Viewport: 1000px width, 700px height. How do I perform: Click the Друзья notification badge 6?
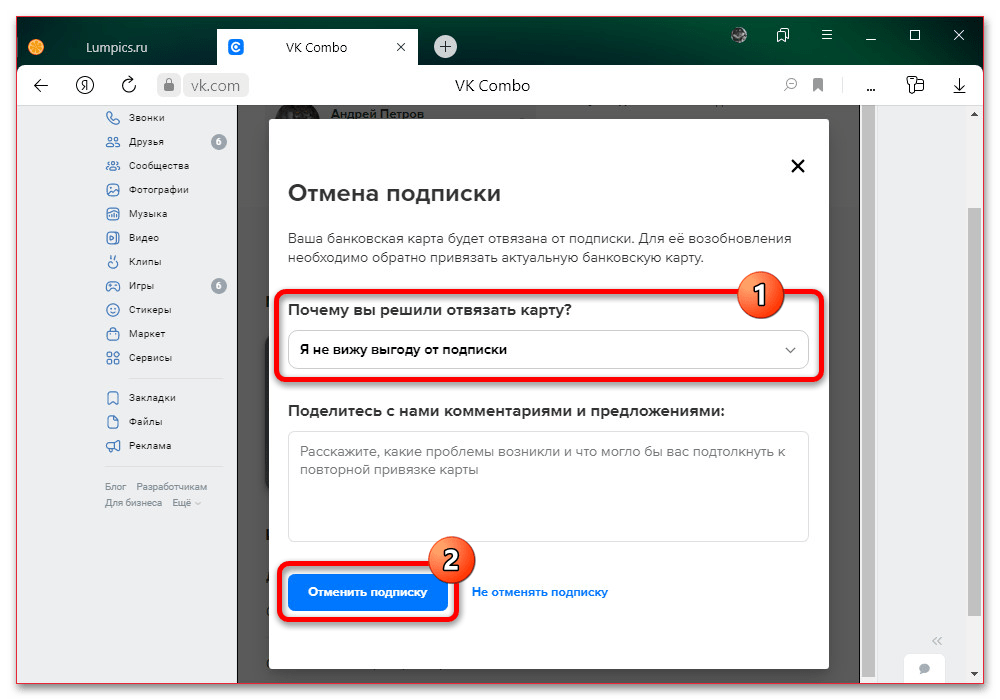click(x=219, y=142)
